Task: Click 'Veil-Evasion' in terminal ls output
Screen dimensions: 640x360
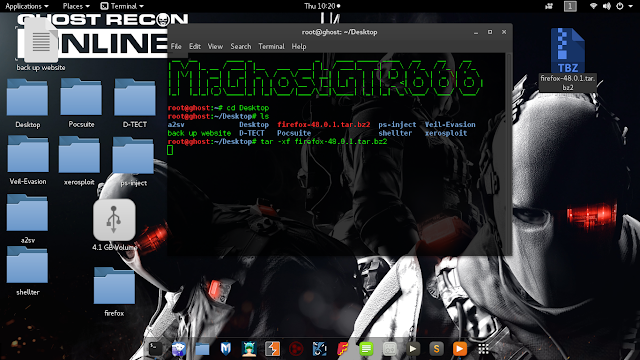Action: 450,124
